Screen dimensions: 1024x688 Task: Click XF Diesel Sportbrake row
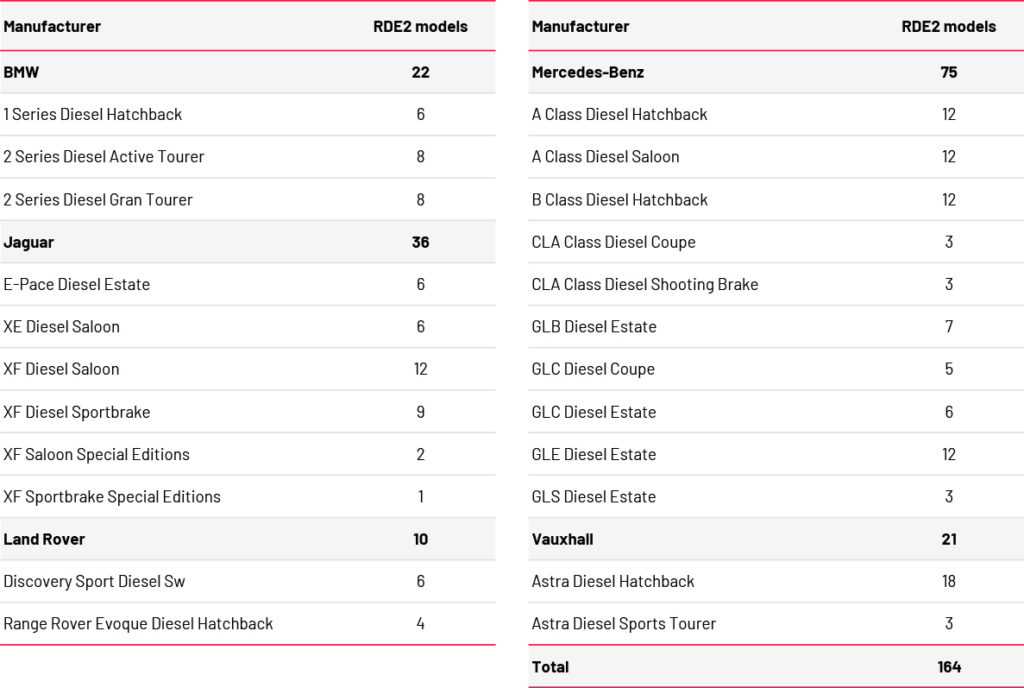(77, 411)
